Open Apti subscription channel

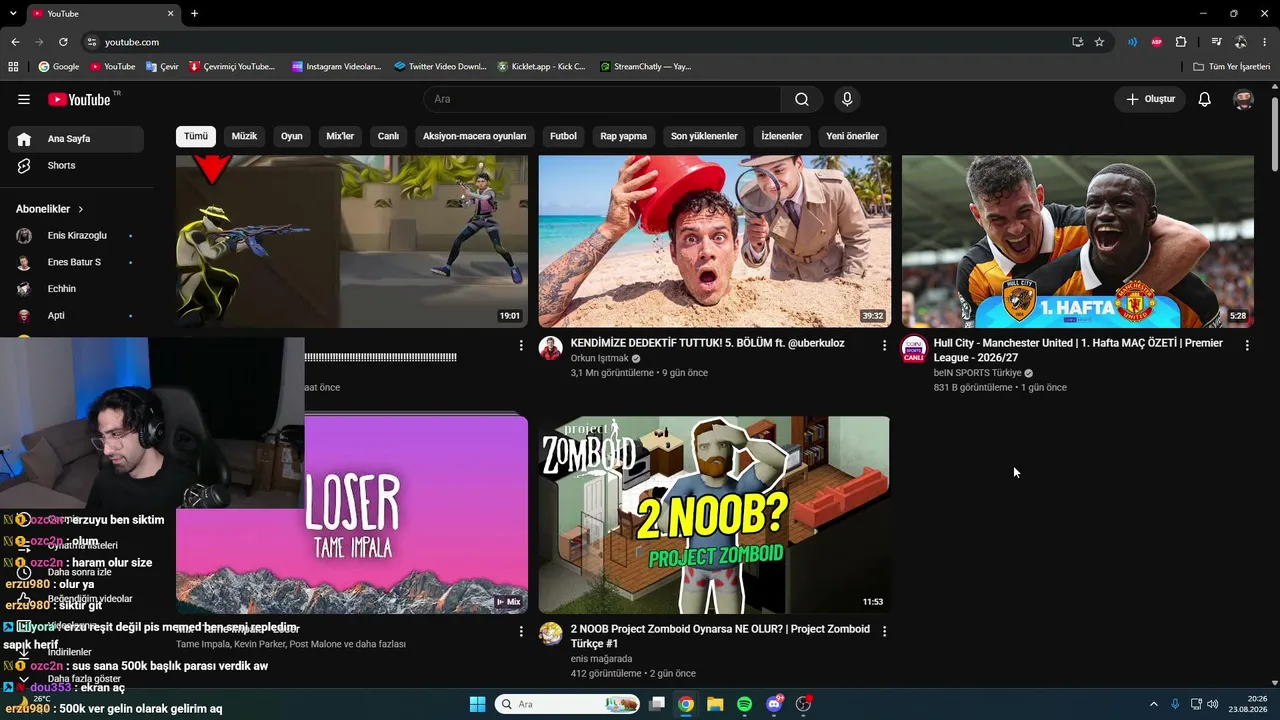76,315
